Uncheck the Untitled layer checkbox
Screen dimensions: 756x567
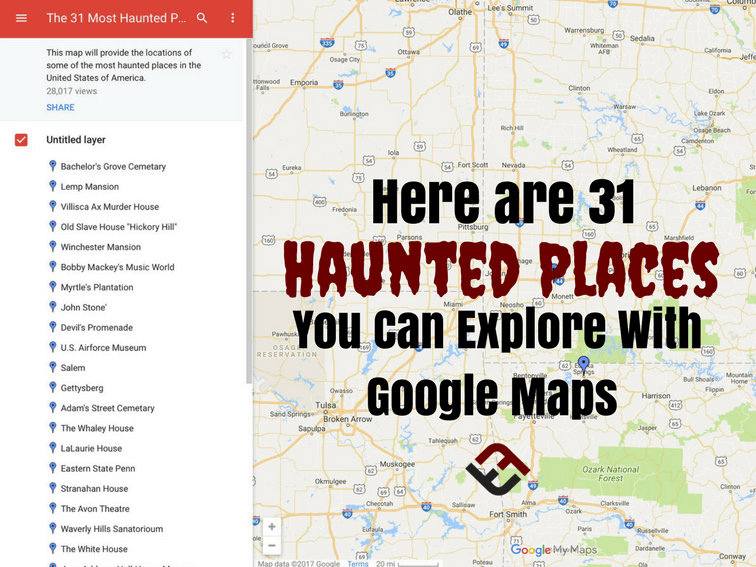21,140
